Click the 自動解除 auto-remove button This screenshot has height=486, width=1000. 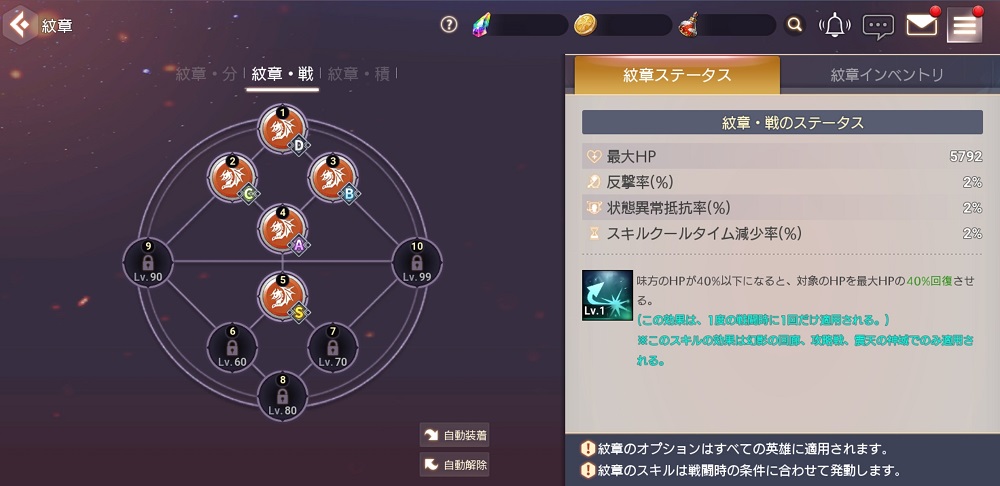(454, 464)
